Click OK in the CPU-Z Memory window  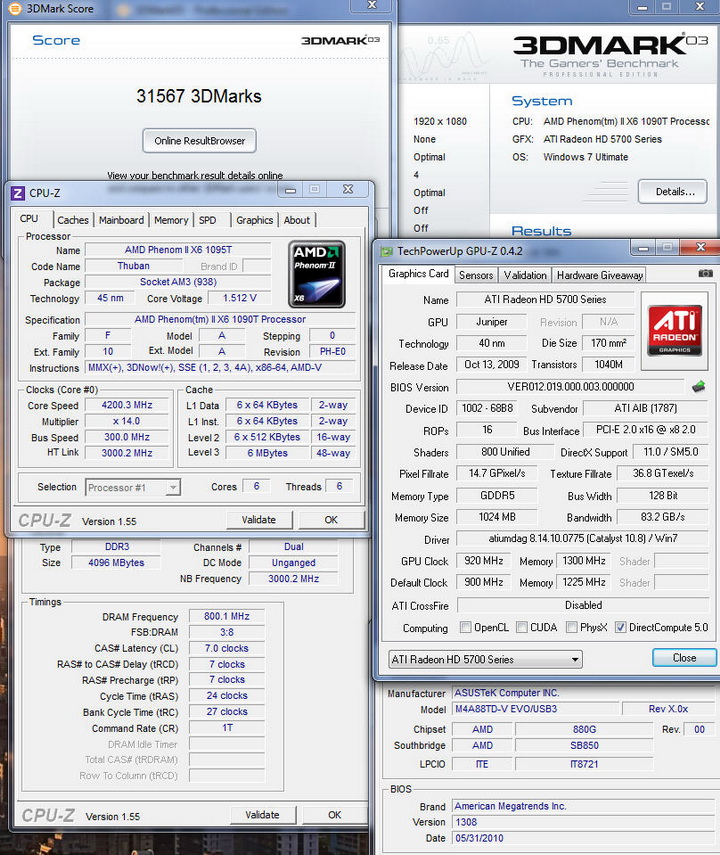(334, 815)
